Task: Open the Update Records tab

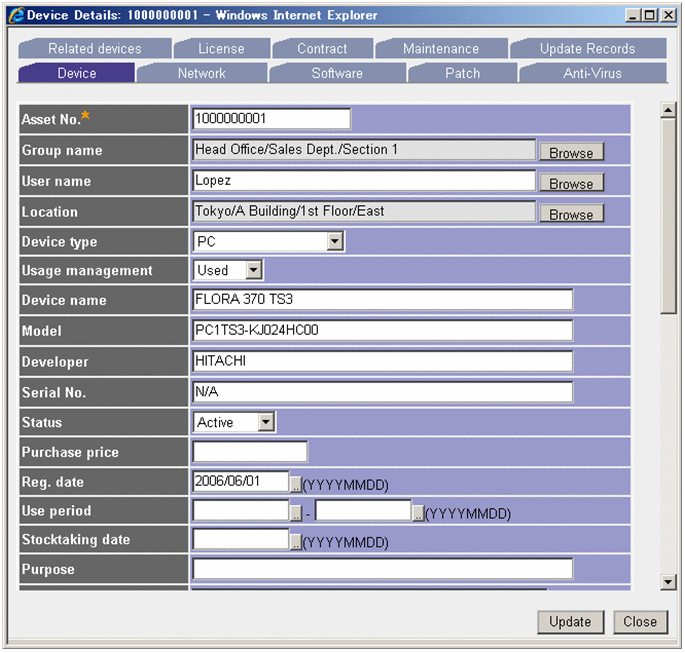Action: pyautogui.click(x=587, y=48)
